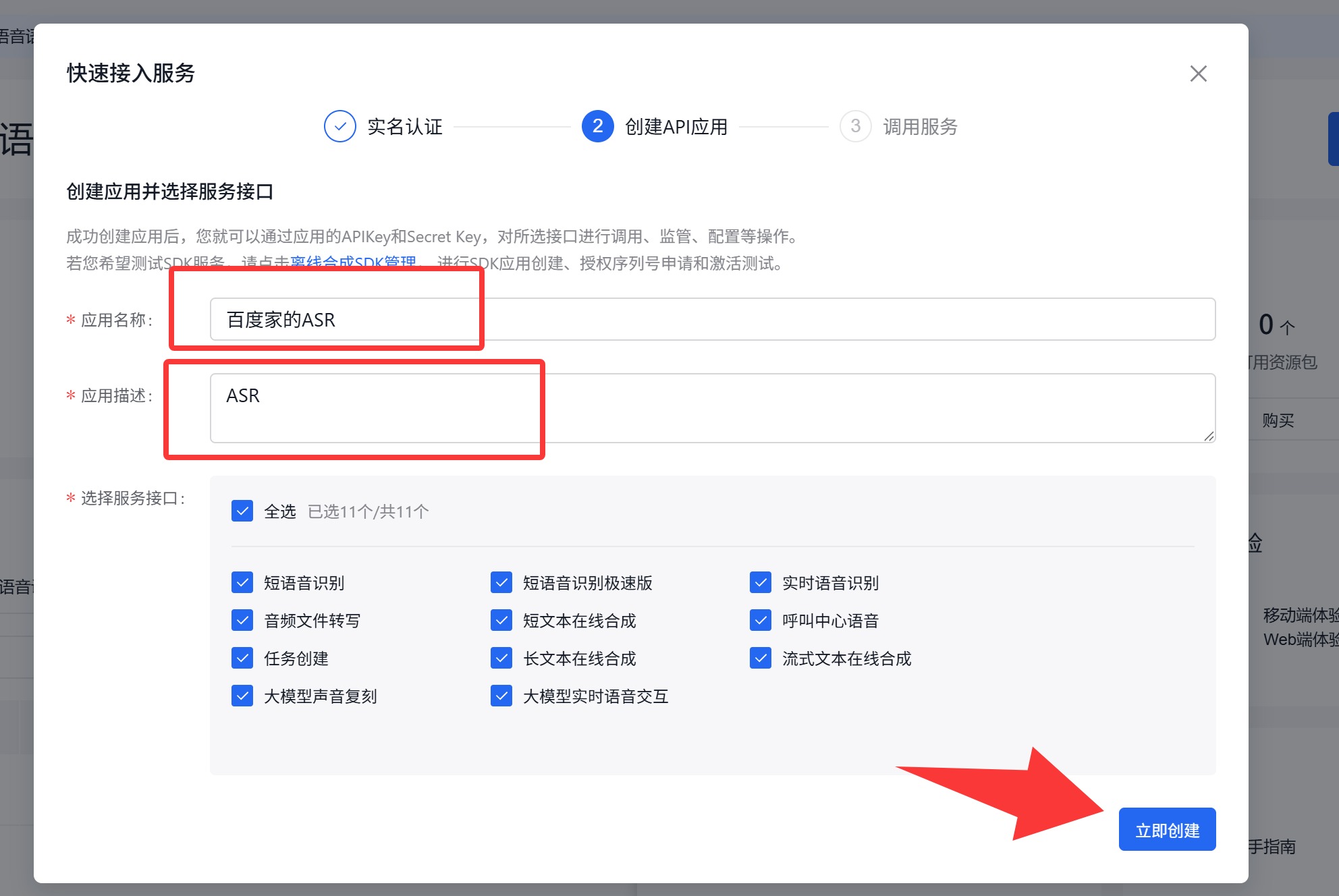Click the 实名认证 completed step icon
This screenshot has width=1339, height=896.
pyautogui.click(x=339, y=126)
